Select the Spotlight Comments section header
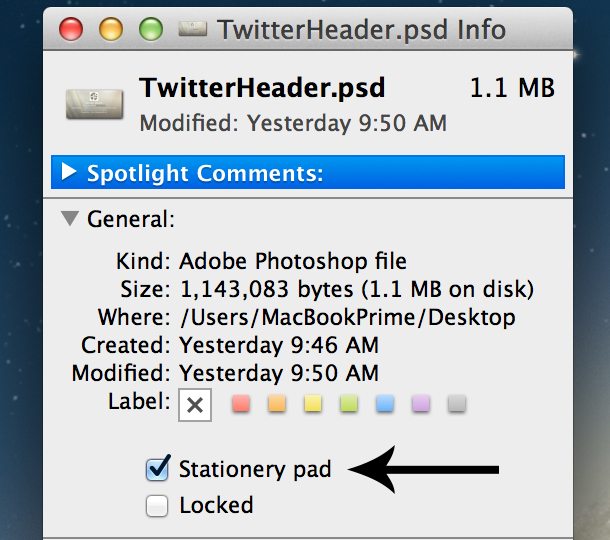Image resolution: width=610 pixels, height=540 pixels. [x=308, y=172]
